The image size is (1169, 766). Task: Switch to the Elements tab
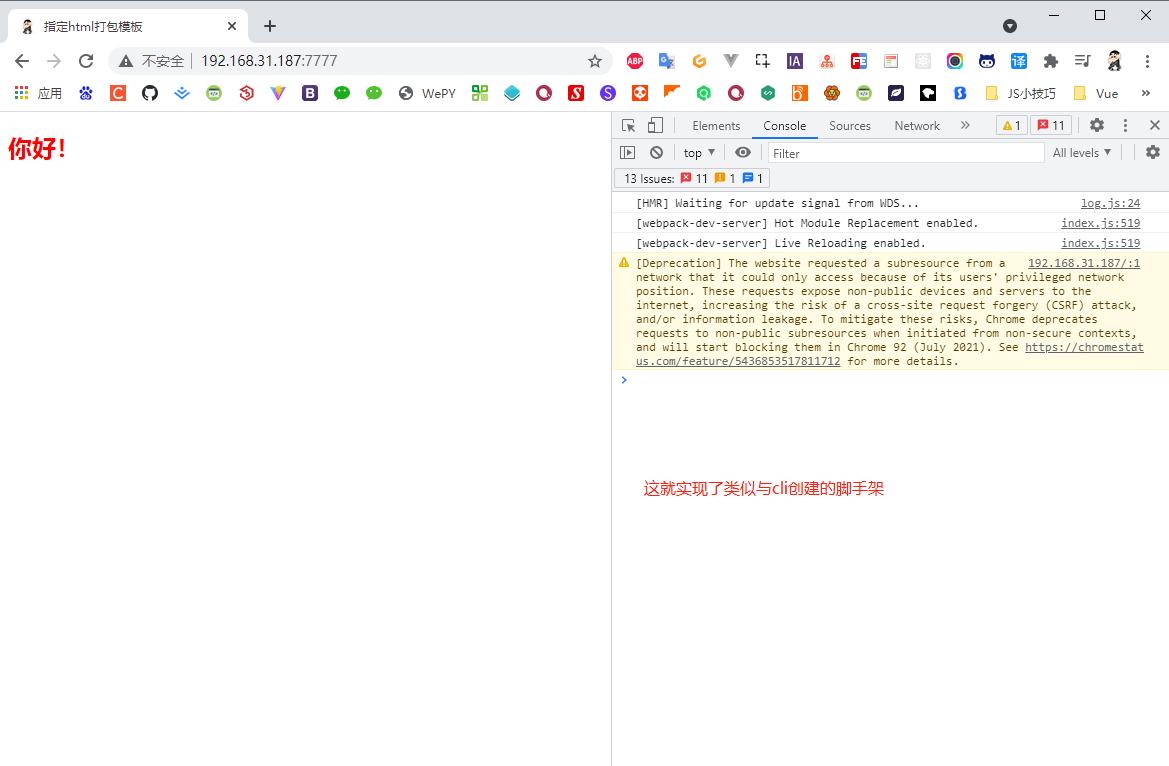click(716, 126)
